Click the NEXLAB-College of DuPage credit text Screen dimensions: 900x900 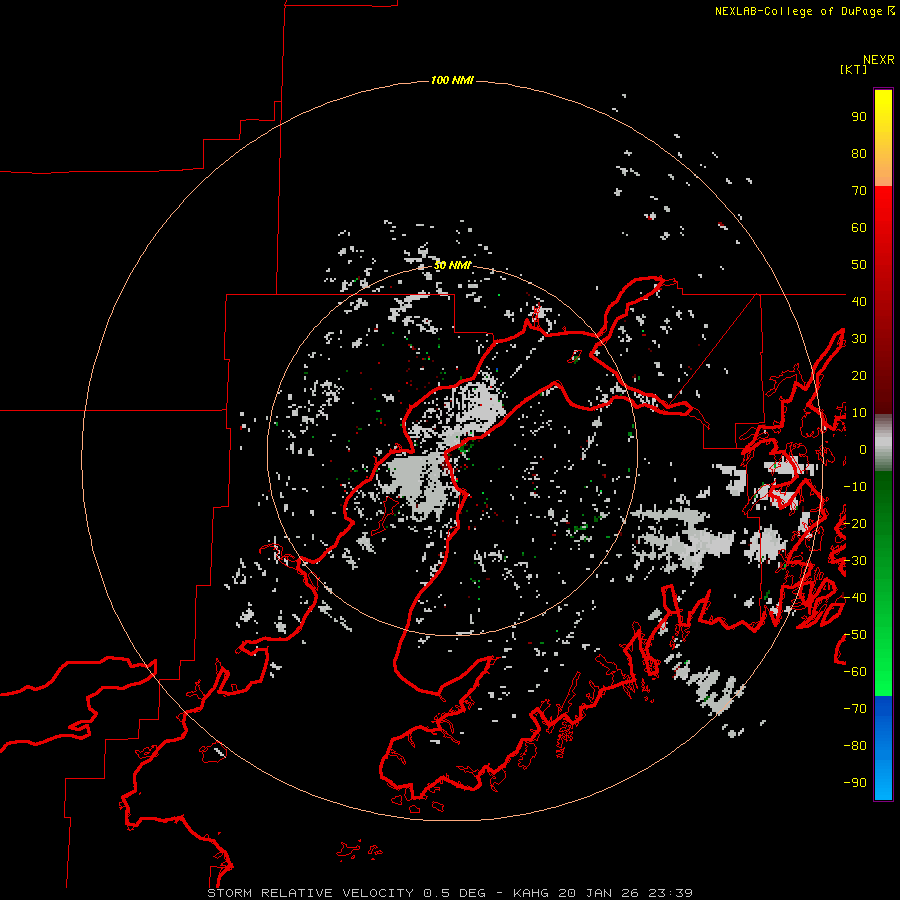pos(798,11)
